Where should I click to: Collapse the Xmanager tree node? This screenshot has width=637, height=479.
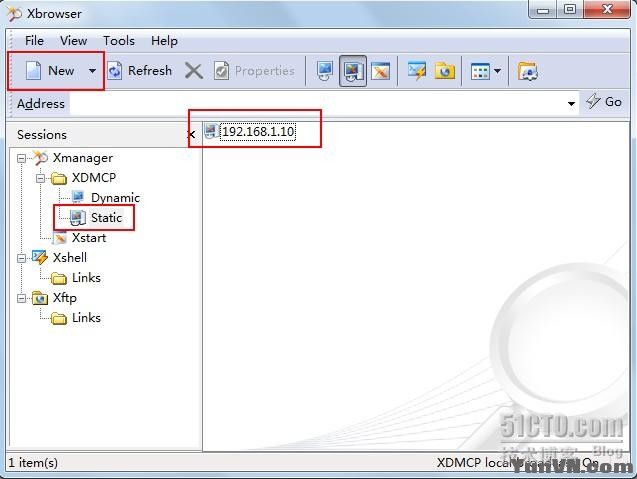(x=22, y=158)
